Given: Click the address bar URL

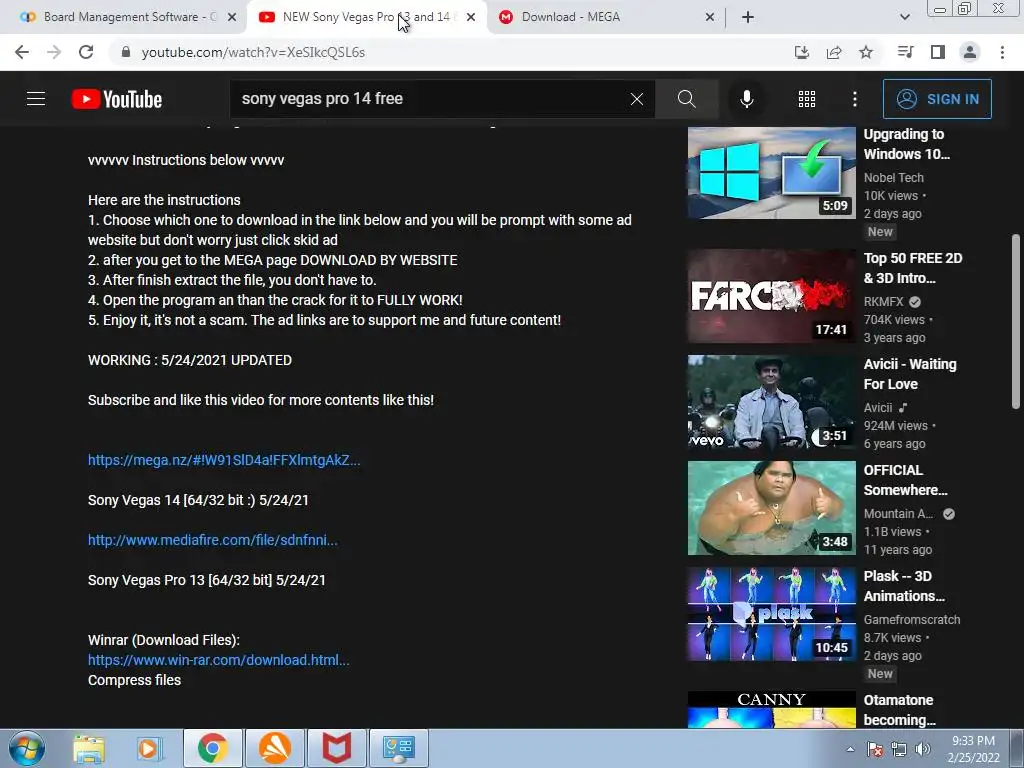Looking at the screenshot, I should coord(253,52).
